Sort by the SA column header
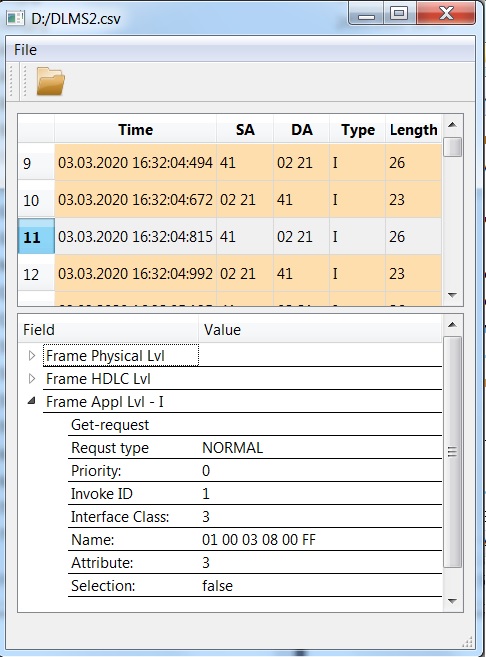The width and height of the screenshot is (486, 657). 245,129
